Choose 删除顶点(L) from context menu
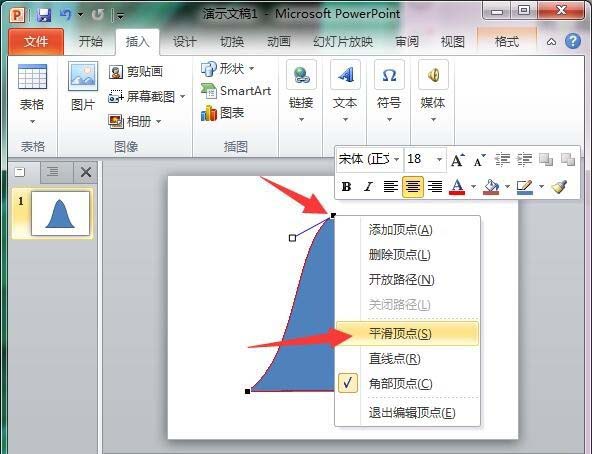The image size is (592, 454). click(408, 255)
